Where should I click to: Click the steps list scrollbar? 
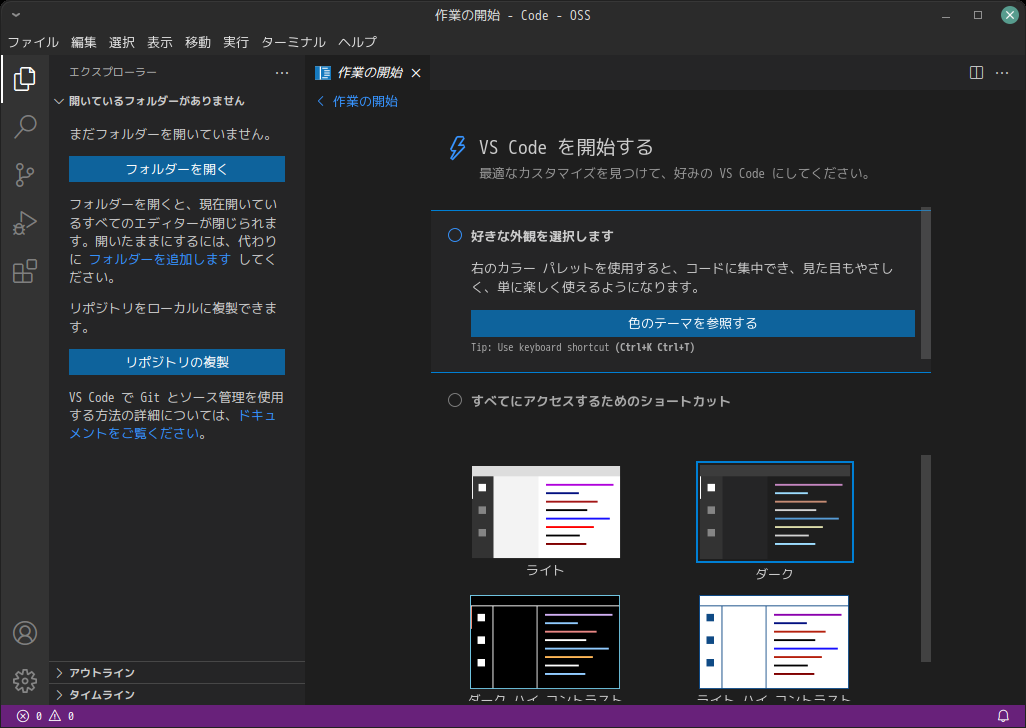pyautogui.click(x=925, y=283)
